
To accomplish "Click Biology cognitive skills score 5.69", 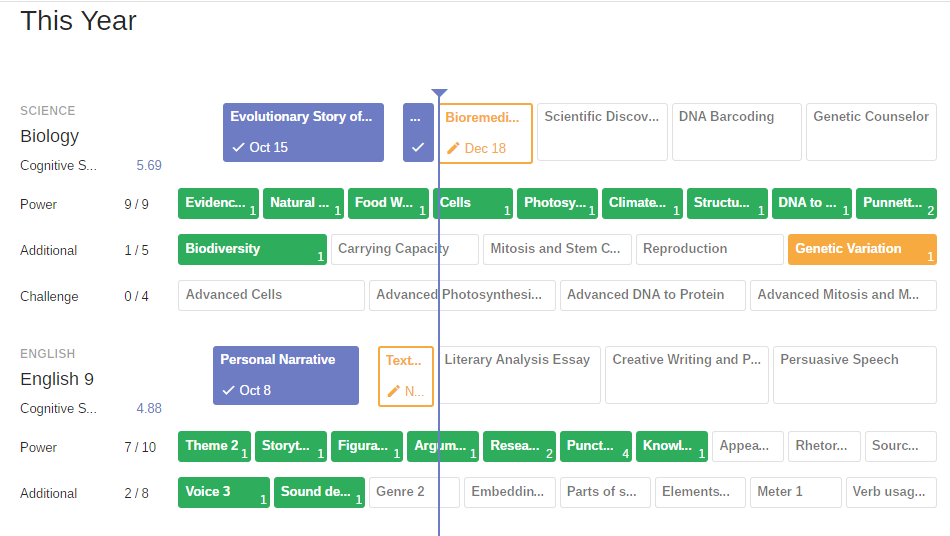I will click(149, 166).
